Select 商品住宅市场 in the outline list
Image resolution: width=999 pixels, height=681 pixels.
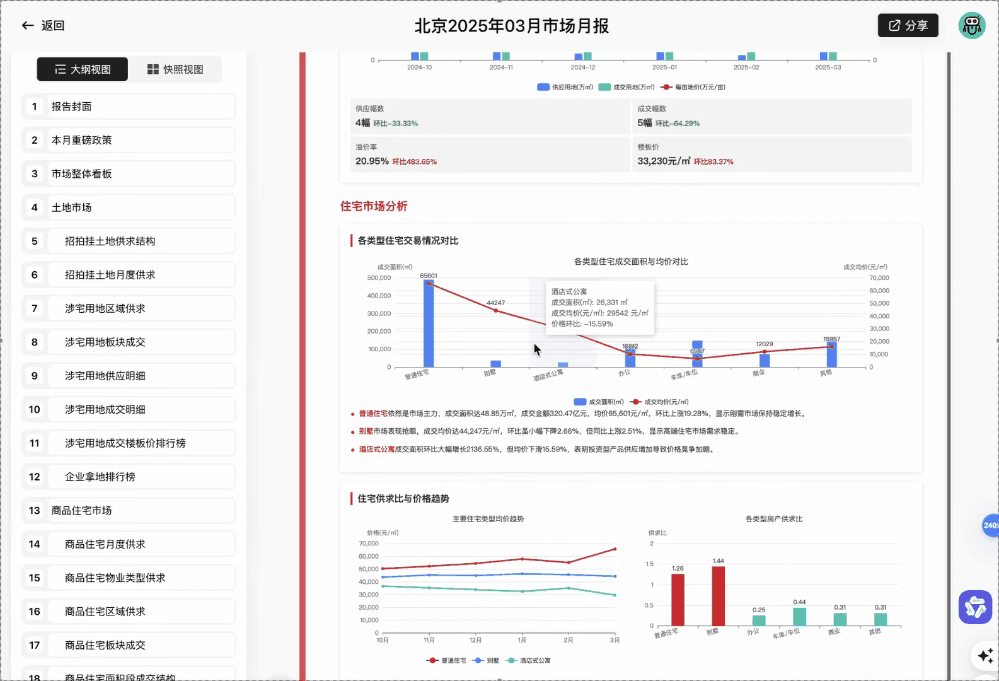pos(128,510)
